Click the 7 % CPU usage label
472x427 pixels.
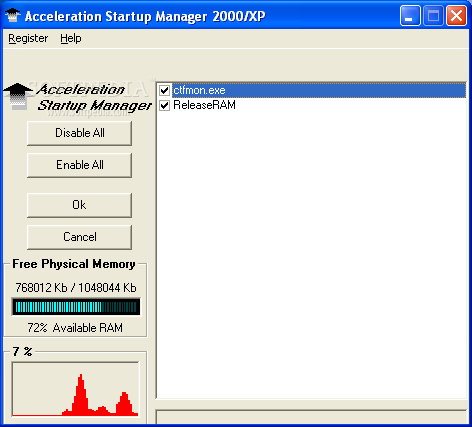22,352
